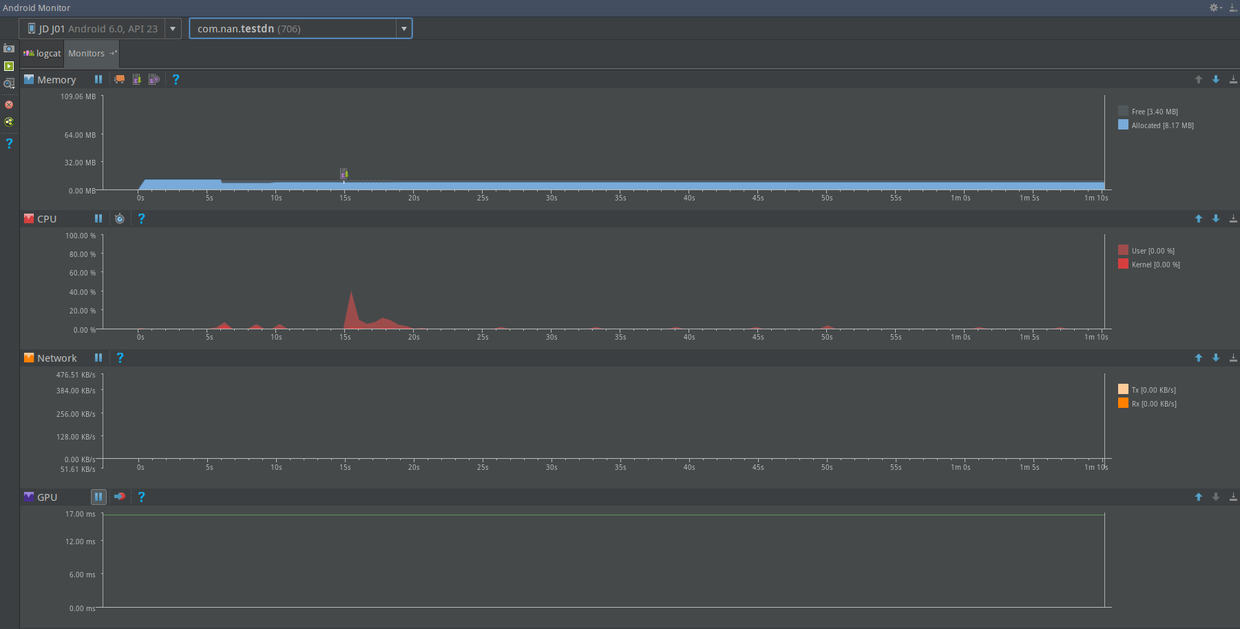Viewport: 1240px width, 629px height.
Task: Move Memory monitor down
Action: (1216, 79)
